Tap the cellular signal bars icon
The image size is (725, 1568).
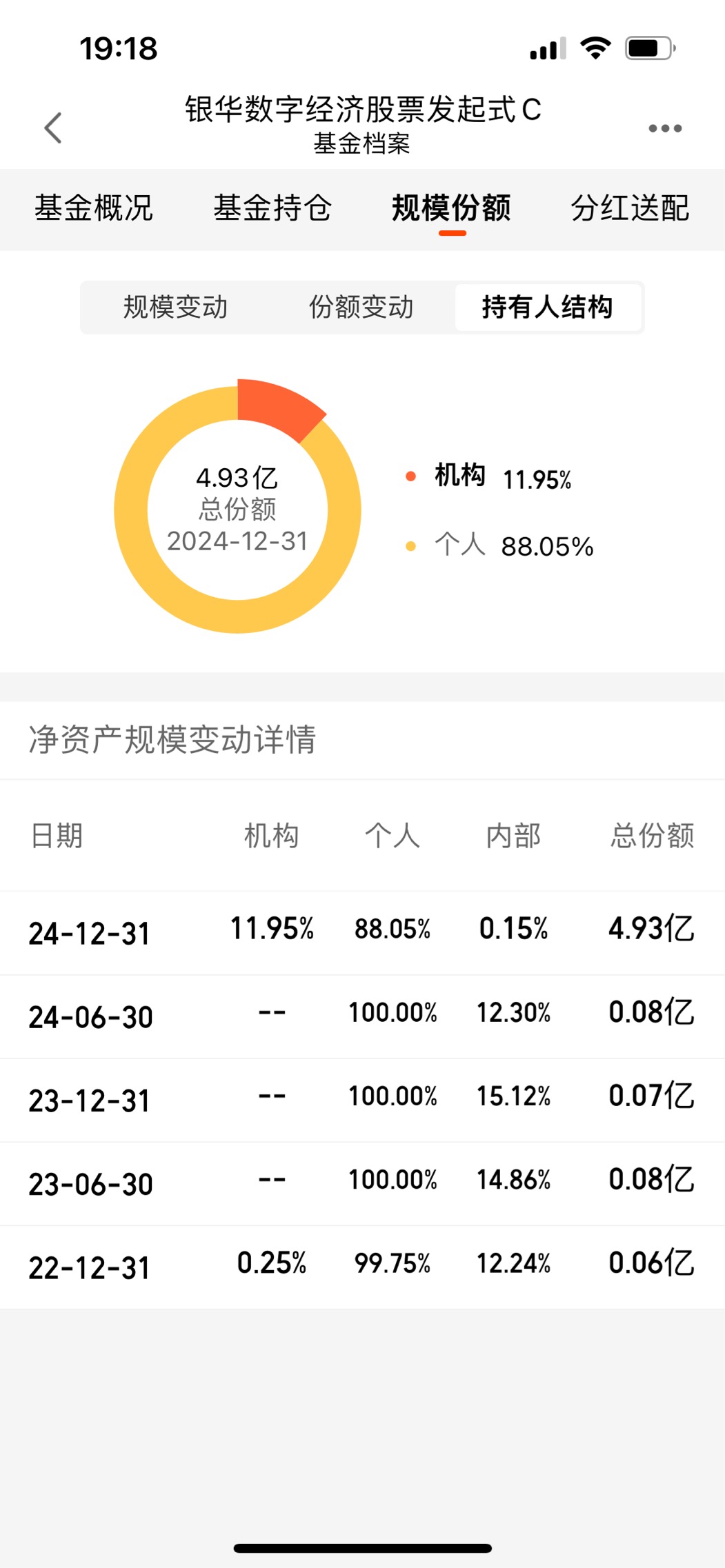(x=548, y=48)
